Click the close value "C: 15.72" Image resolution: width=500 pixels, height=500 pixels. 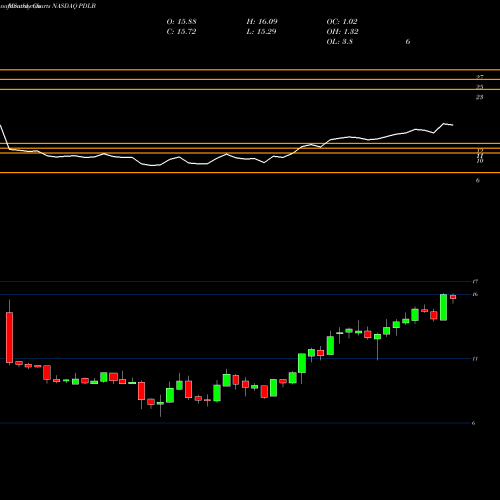click(x=181, y=32)
